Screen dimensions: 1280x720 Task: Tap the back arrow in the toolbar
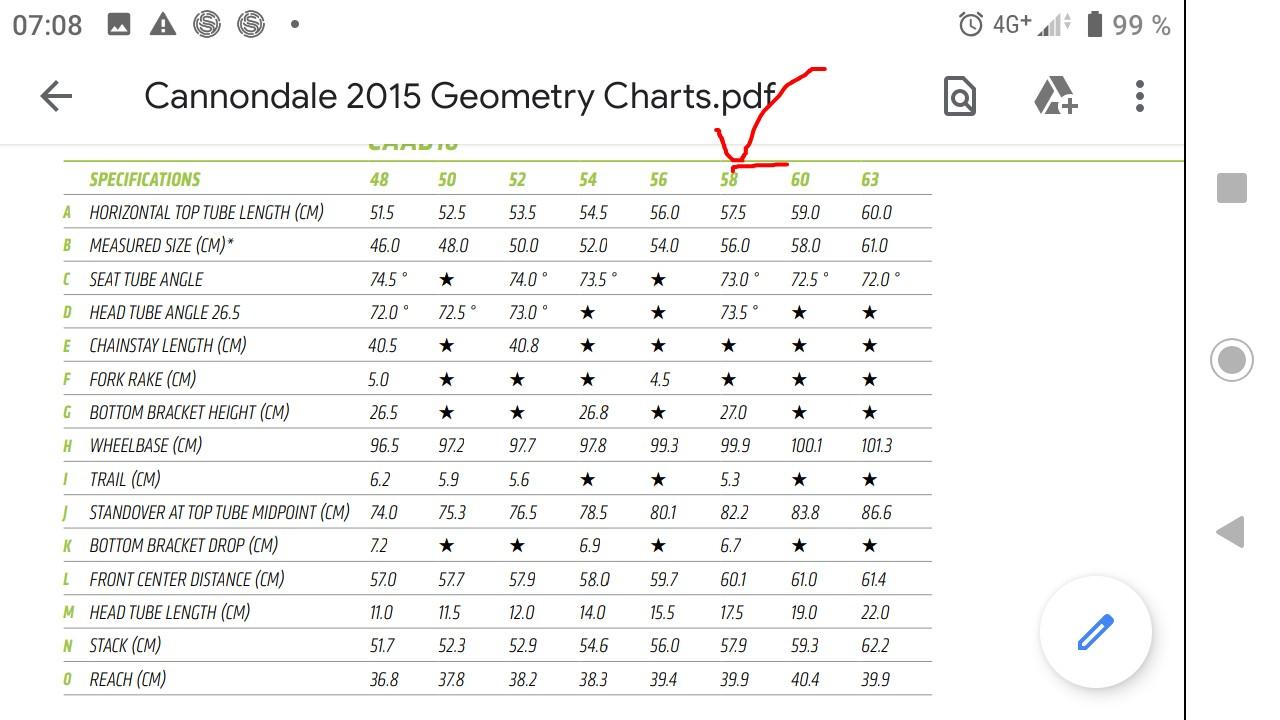[x=56, y=96]
